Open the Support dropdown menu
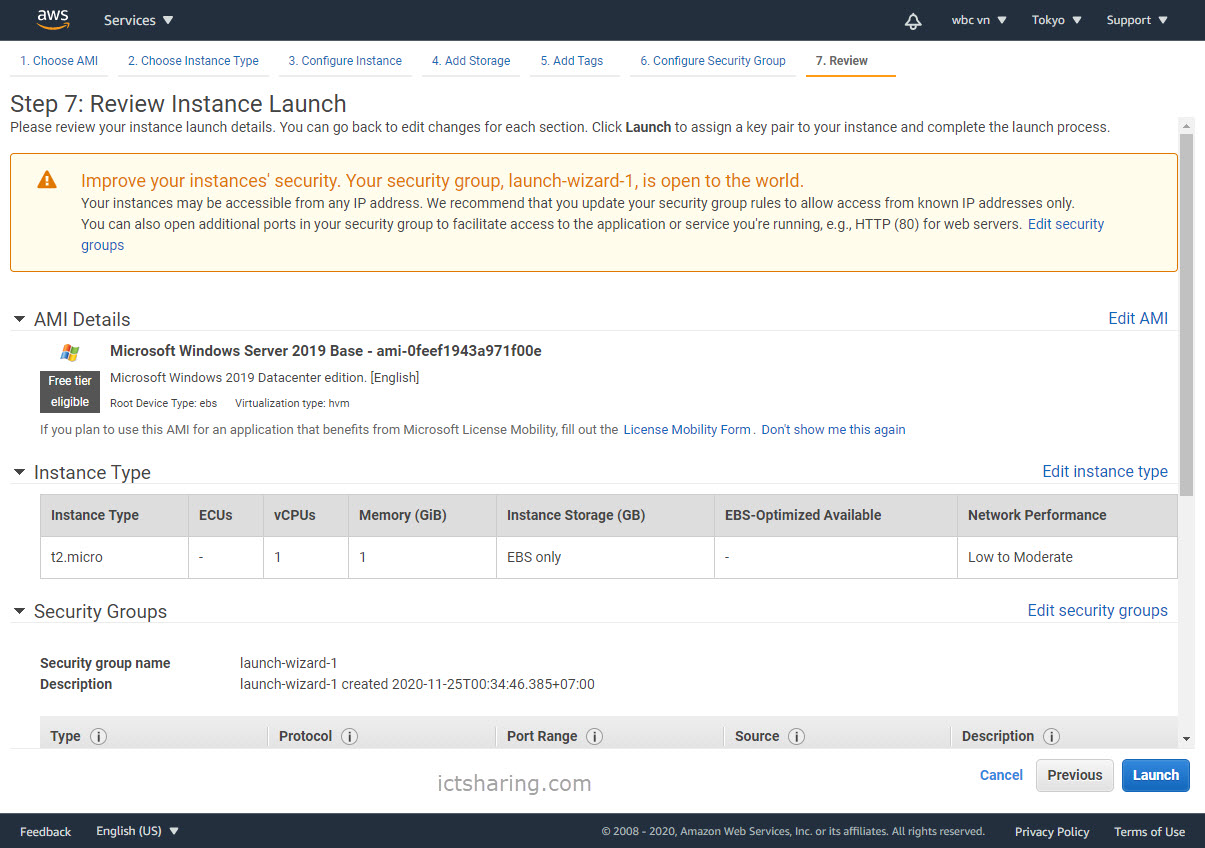The width and height of the screenshot is (1205, 848). (x=1137, y=20)
